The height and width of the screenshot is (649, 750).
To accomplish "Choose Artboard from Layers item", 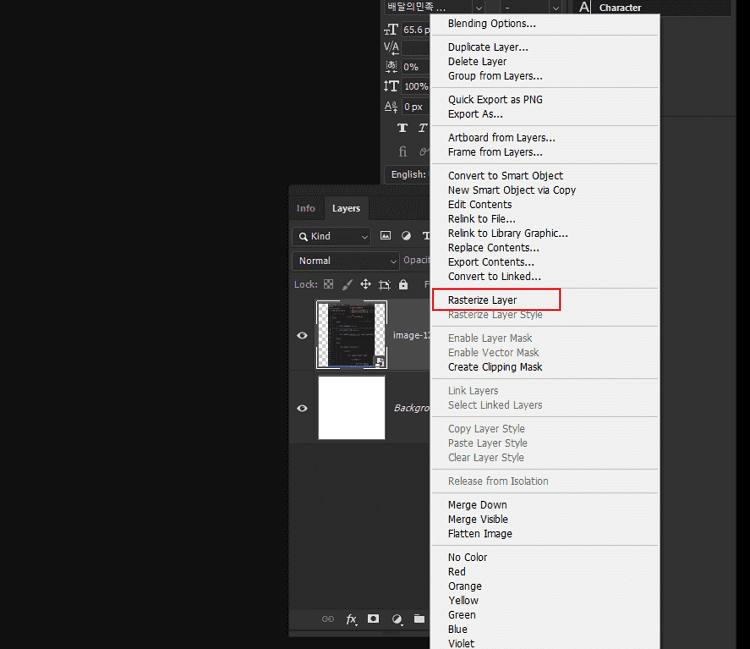I will coord(545,138).
